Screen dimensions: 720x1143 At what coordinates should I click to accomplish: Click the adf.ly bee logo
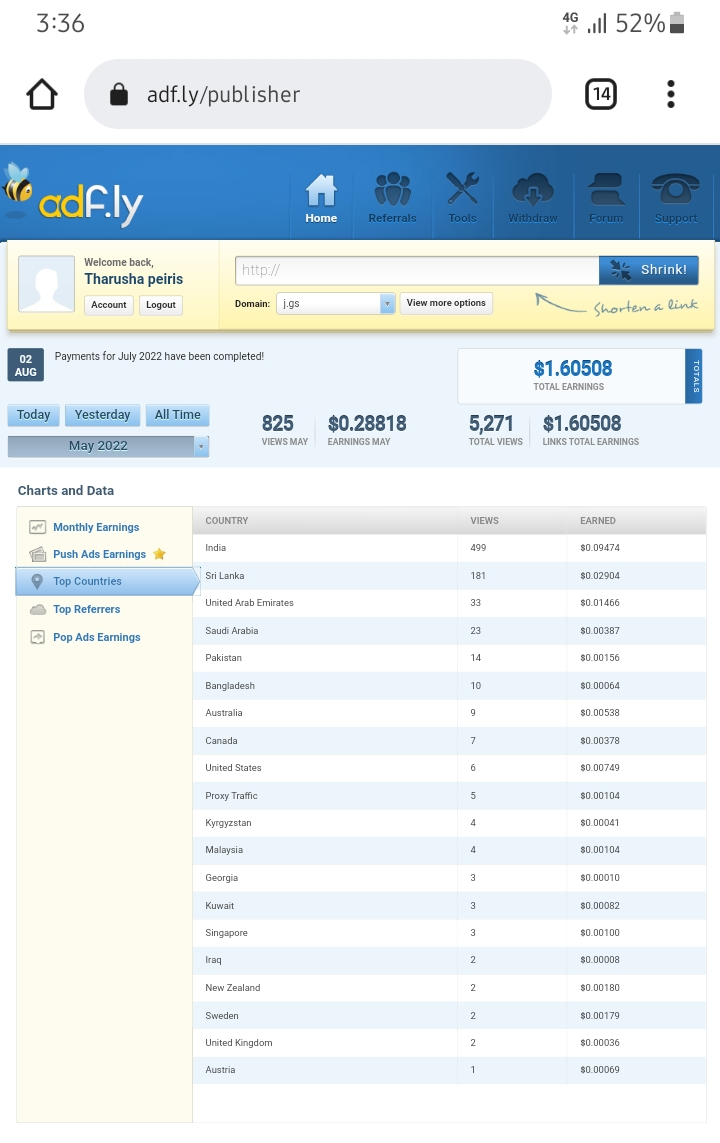coord(73,195)
